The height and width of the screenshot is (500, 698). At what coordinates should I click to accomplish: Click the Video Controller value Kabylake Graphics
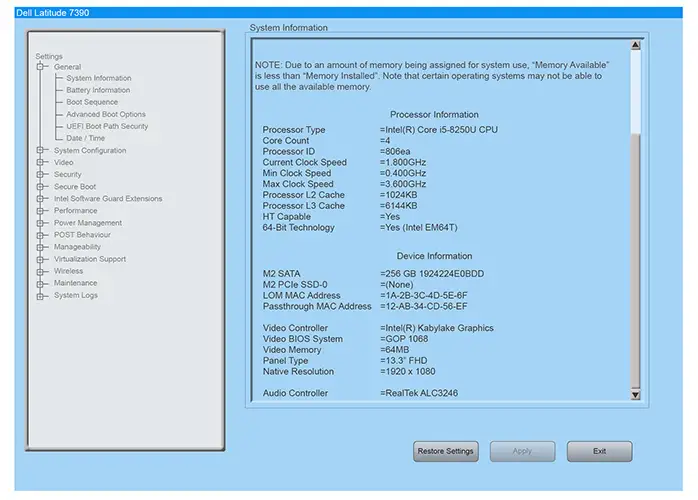tap(437, 328)
